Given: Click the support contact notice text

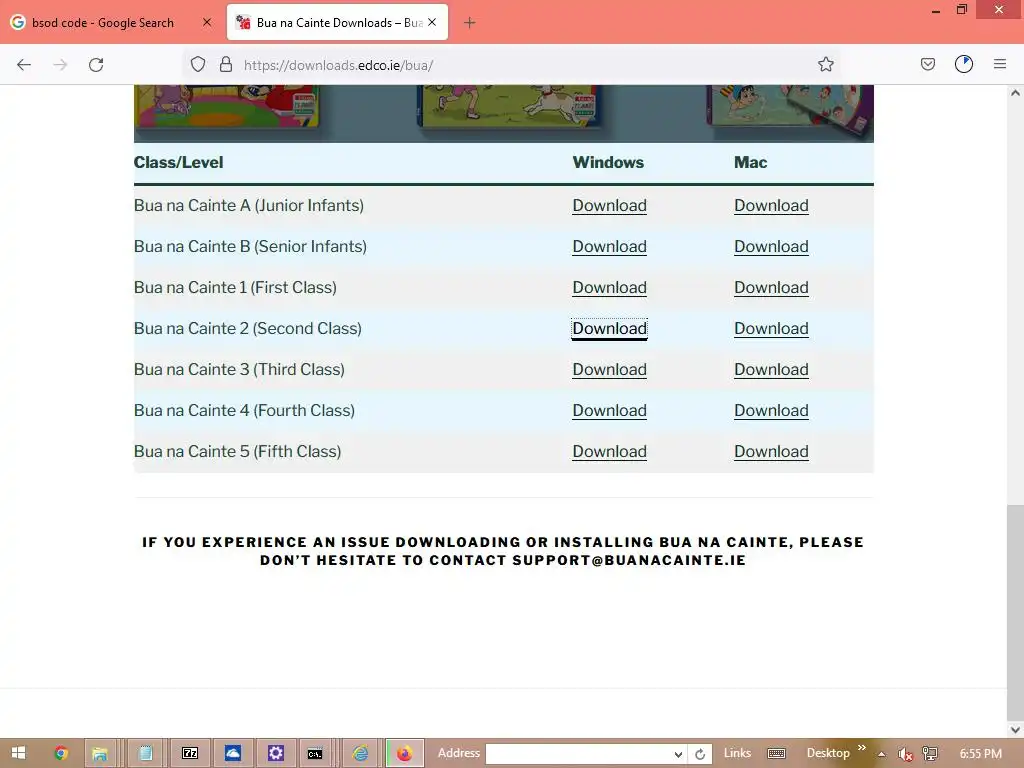Looking at the screenshot, I should pos(503,551).
